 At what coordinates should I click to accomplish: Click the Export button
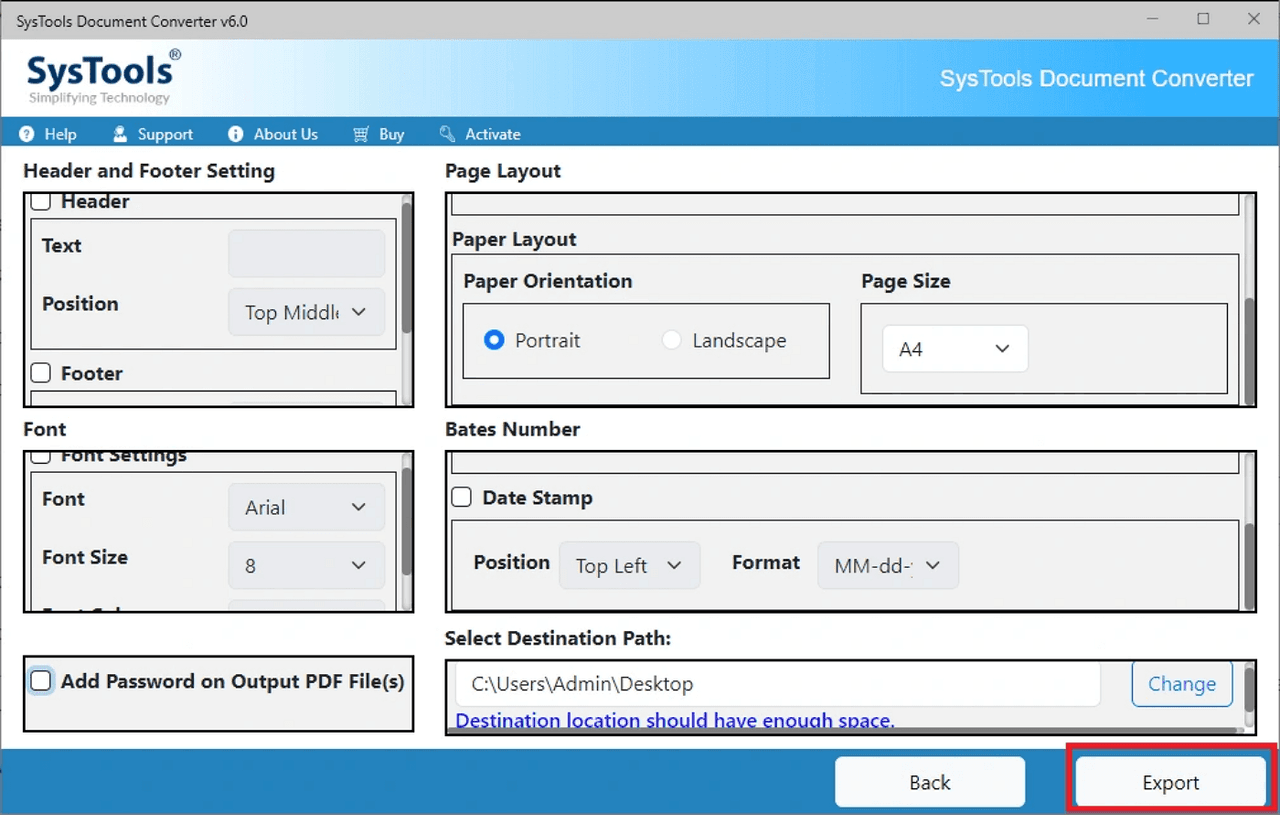click(x=1171, y=782)
